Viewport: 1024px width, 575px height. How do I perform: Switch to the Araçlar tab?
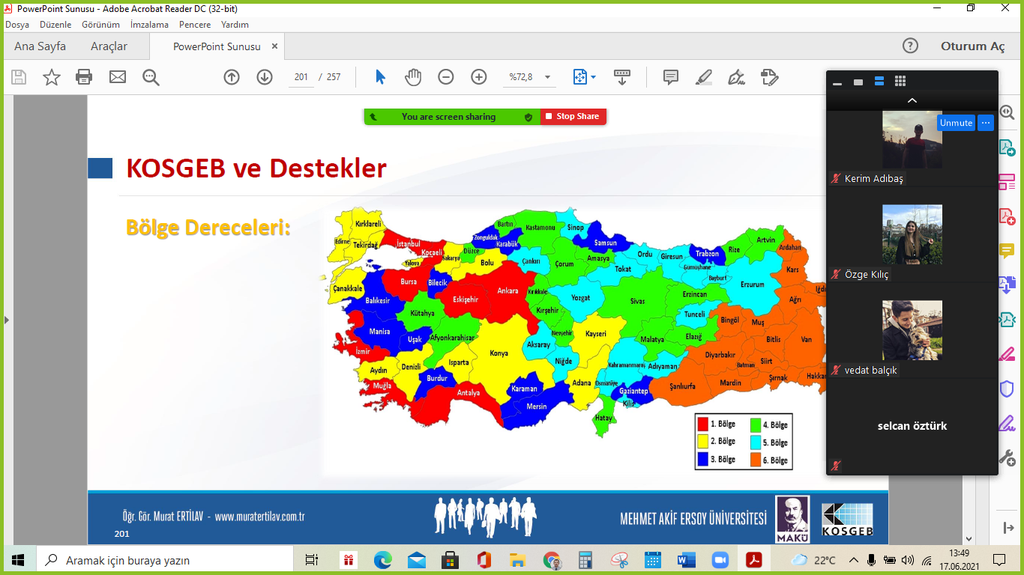[x=109, y=46]
